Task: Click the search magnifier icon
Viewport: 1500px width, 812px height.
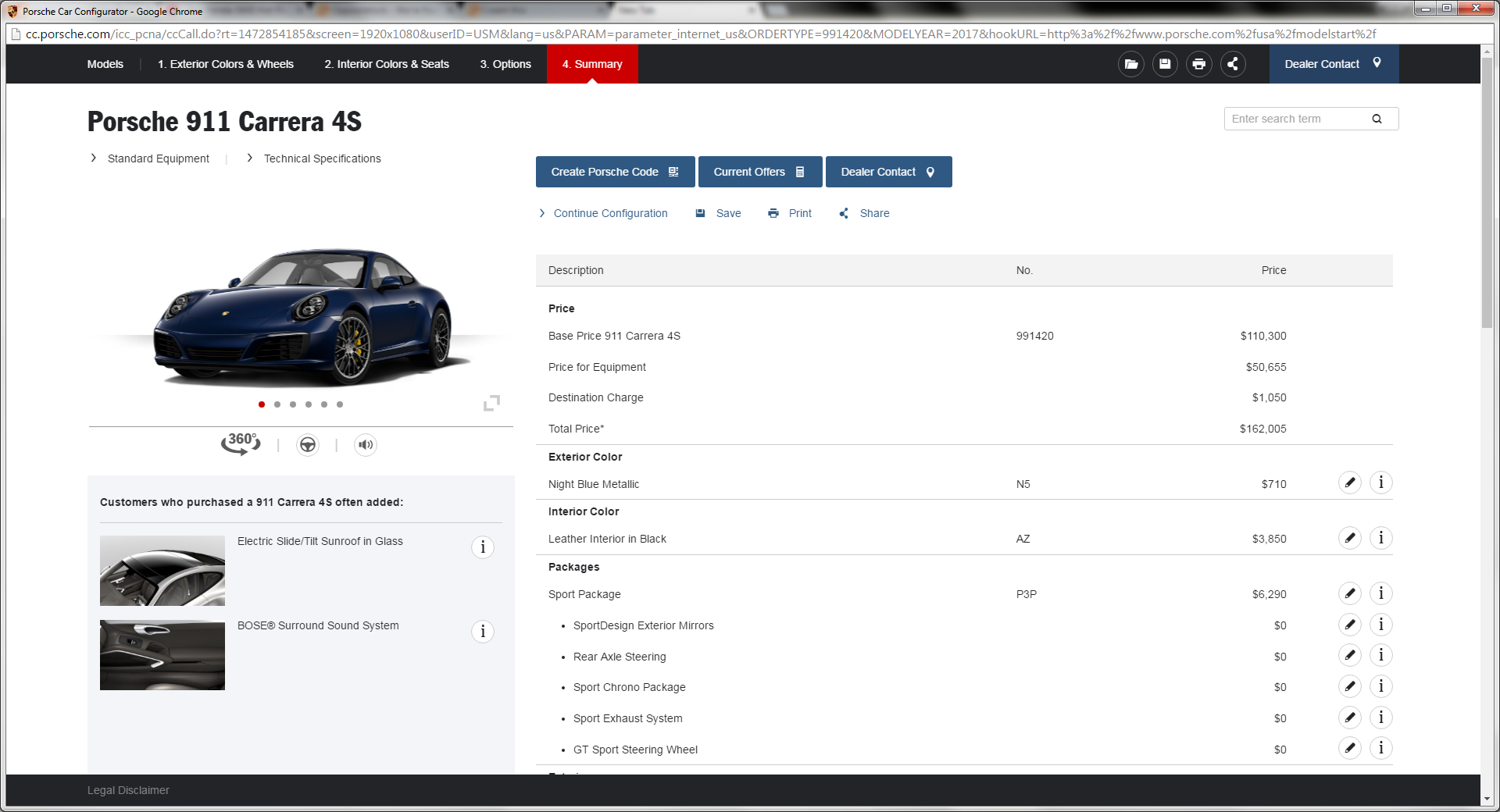Action: pyautogui.click(x=1377, y=119)
